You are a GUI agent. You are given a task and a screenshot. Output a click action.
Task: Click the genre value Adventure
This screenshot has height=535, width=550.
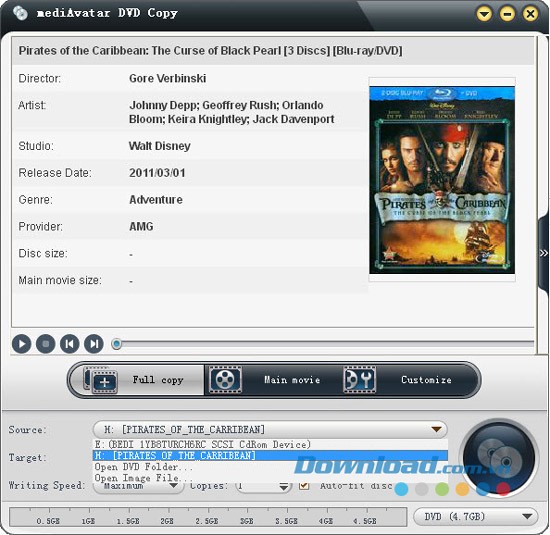(156, 200)
